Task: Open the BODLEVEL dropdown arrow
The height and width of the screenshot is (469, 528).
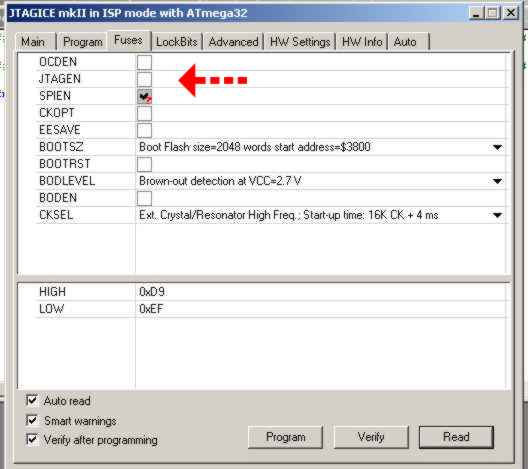Action: tap(497, 181)
